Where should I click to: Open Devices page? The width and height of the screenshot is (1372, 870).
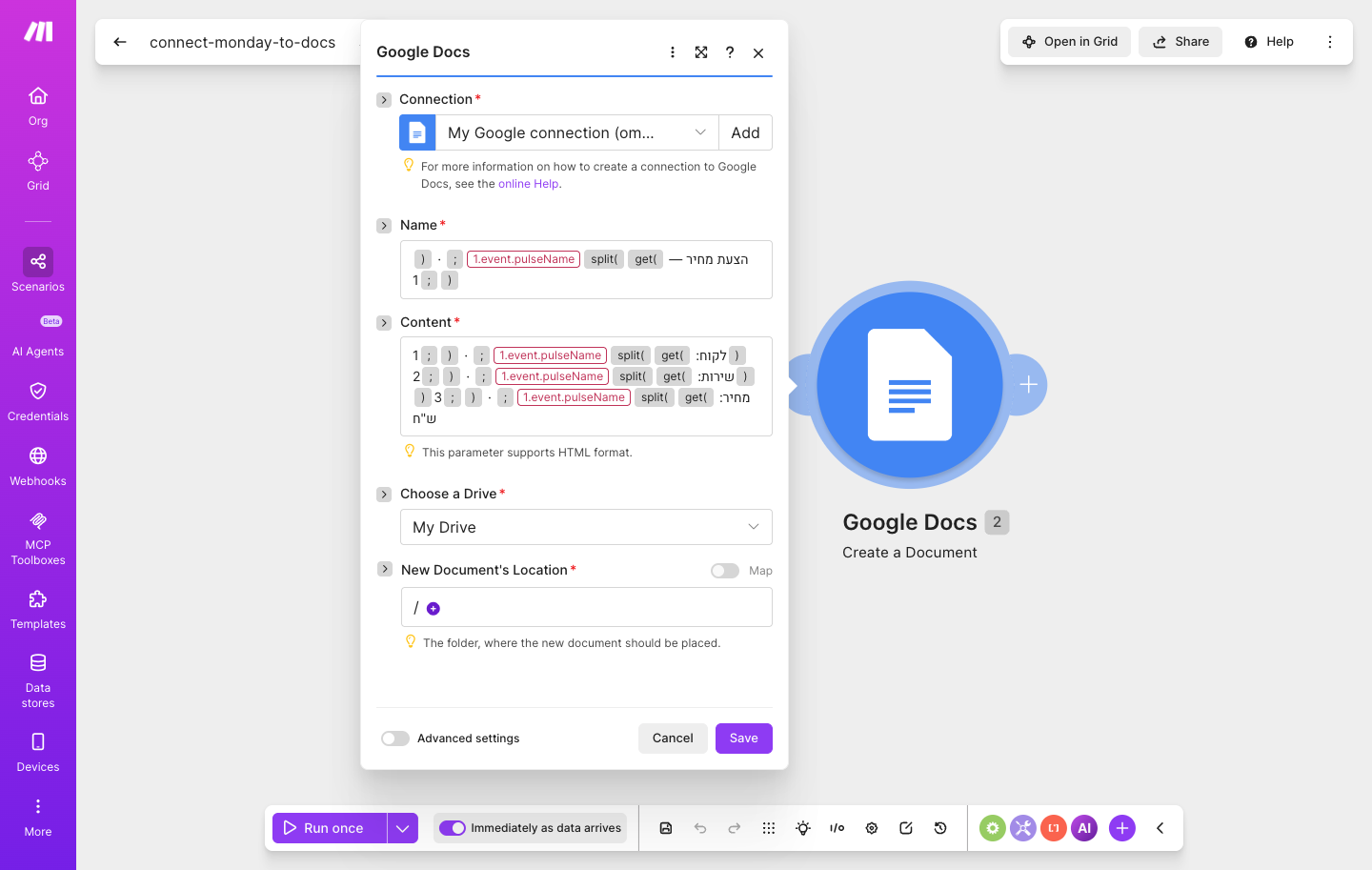point(38,752)
